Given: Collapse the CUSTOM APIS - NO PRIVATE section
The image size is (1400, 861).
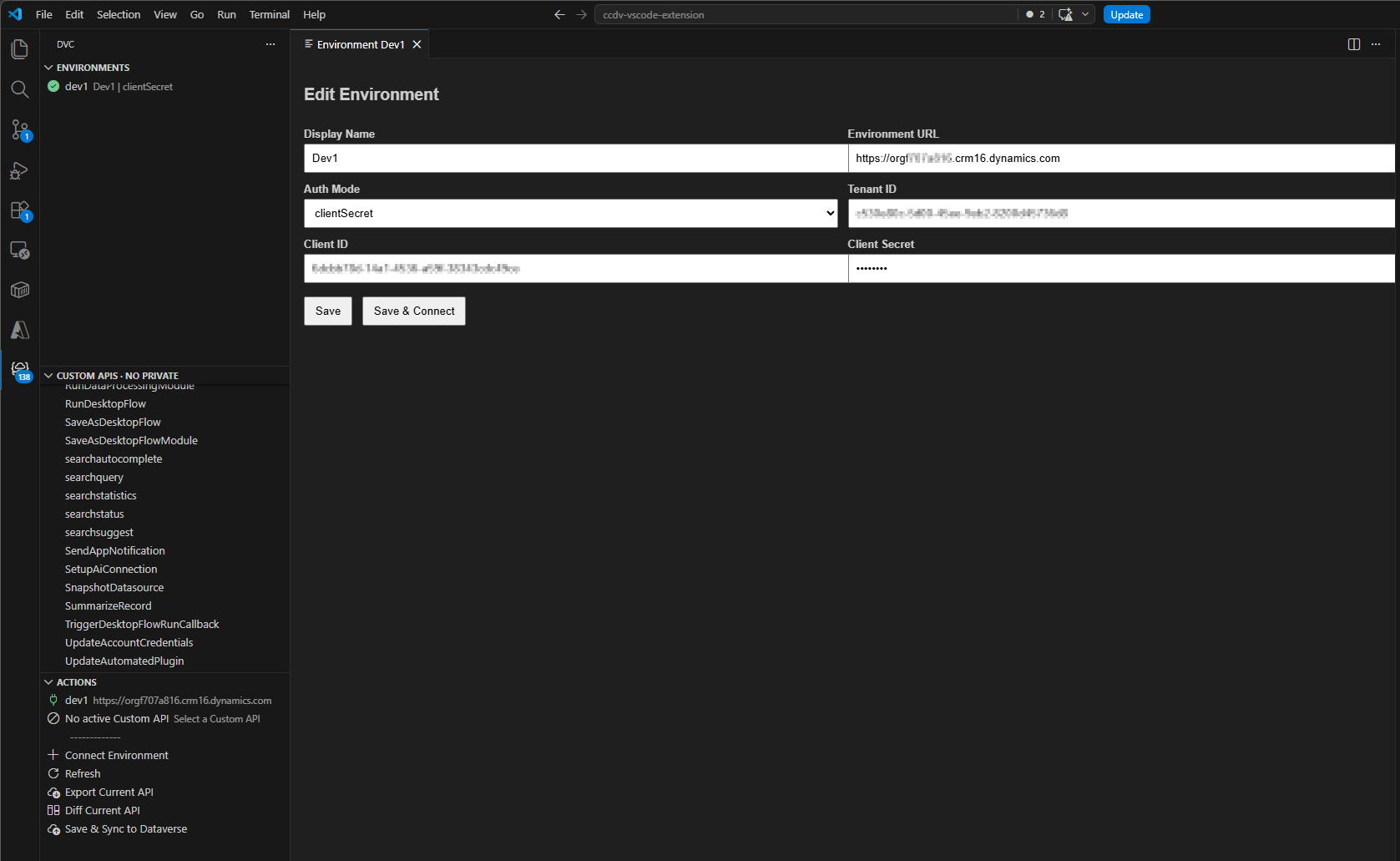Looking at the screenshot, I should (x=48, y=376).
